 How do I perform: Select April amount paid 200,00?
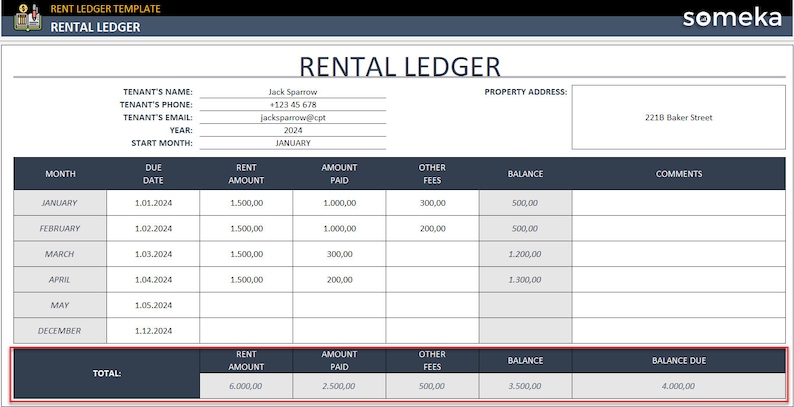point(339,279)
